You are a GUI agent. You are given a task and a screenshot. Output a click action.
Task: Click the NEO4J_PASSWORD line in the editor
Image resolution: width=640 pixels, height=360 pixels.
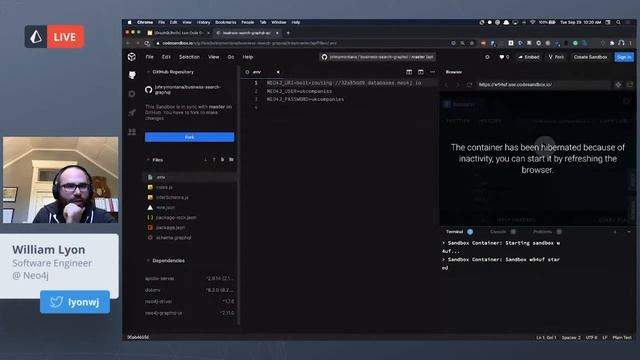point(305,99)
